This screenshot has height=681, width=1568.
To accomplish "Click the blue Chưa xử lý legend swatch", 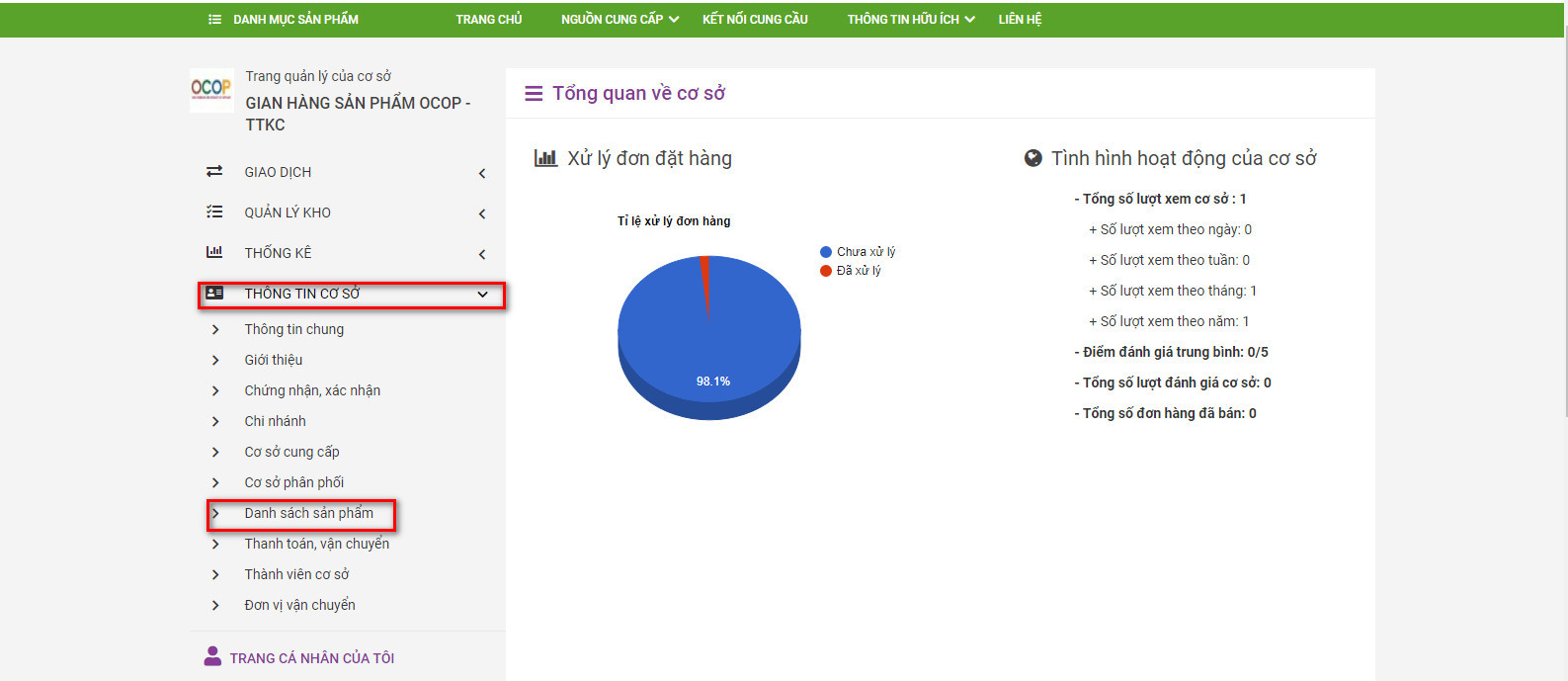I will 826,252.
